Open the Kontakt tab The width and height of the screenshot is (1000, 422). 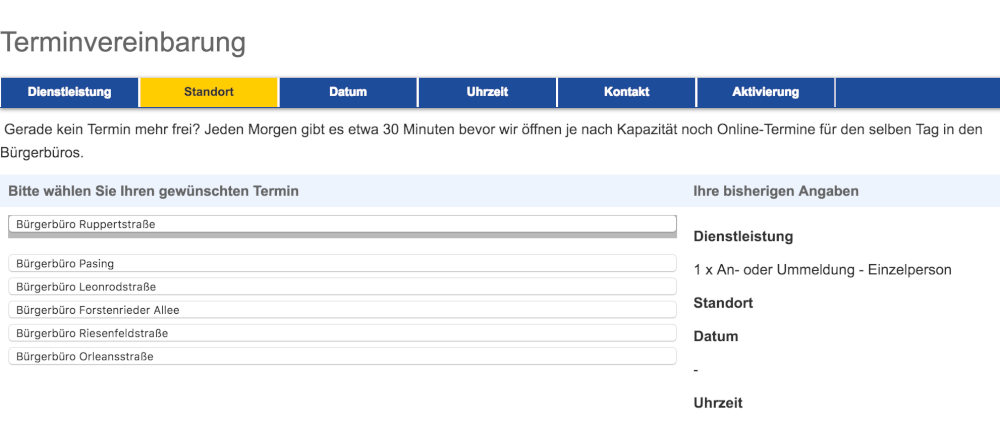click(627, 92)
